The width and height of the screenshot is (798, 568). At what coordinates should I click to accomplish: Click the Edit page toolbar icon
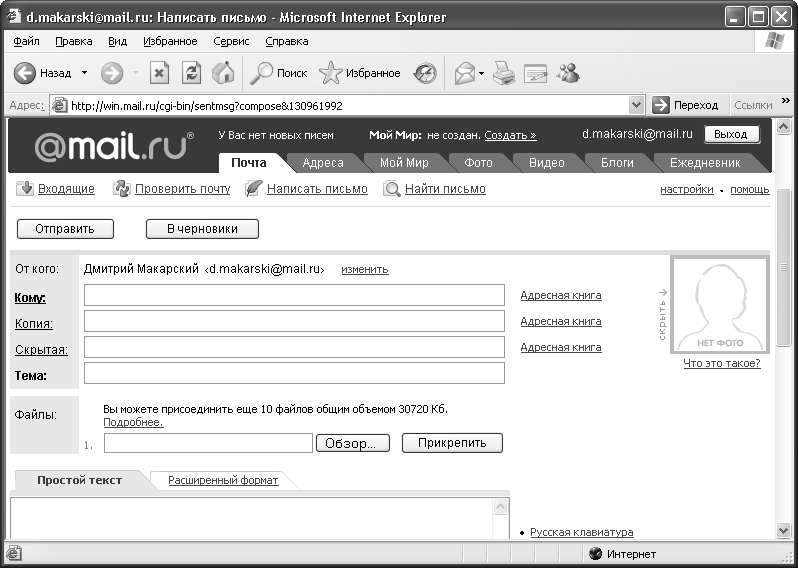535,73
